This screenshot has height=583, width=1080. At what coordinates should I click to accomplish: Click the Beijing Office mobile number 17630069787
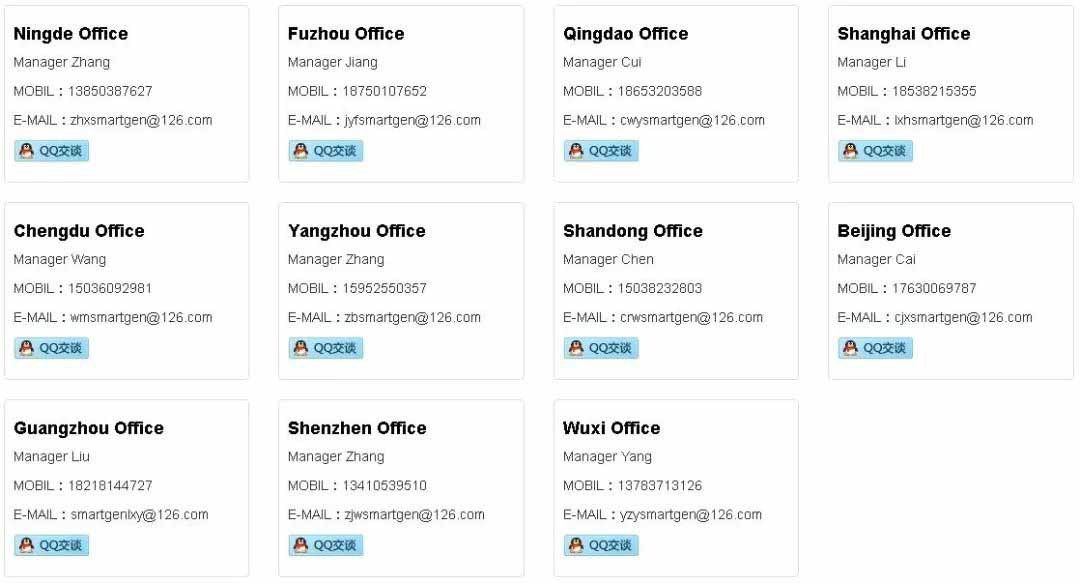point(934,288)
